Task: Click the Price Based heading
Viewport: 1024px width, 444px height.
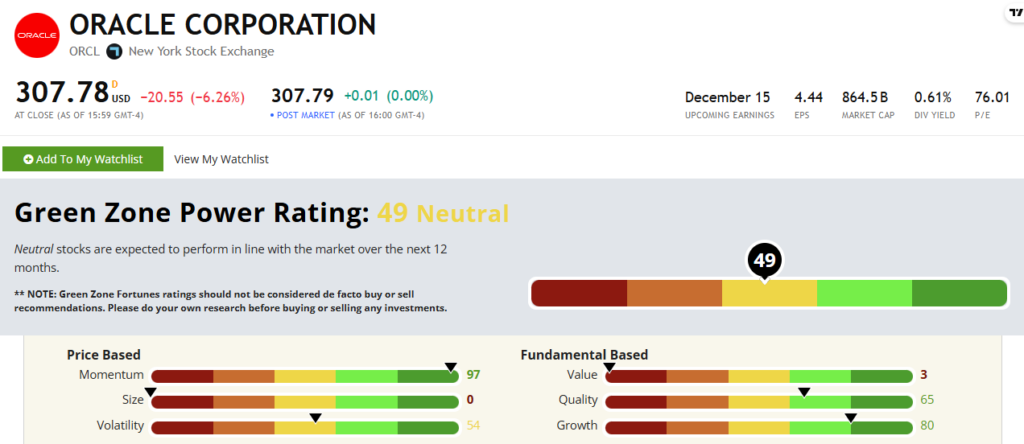Action: pyautogui.click(x=103, y=355)
